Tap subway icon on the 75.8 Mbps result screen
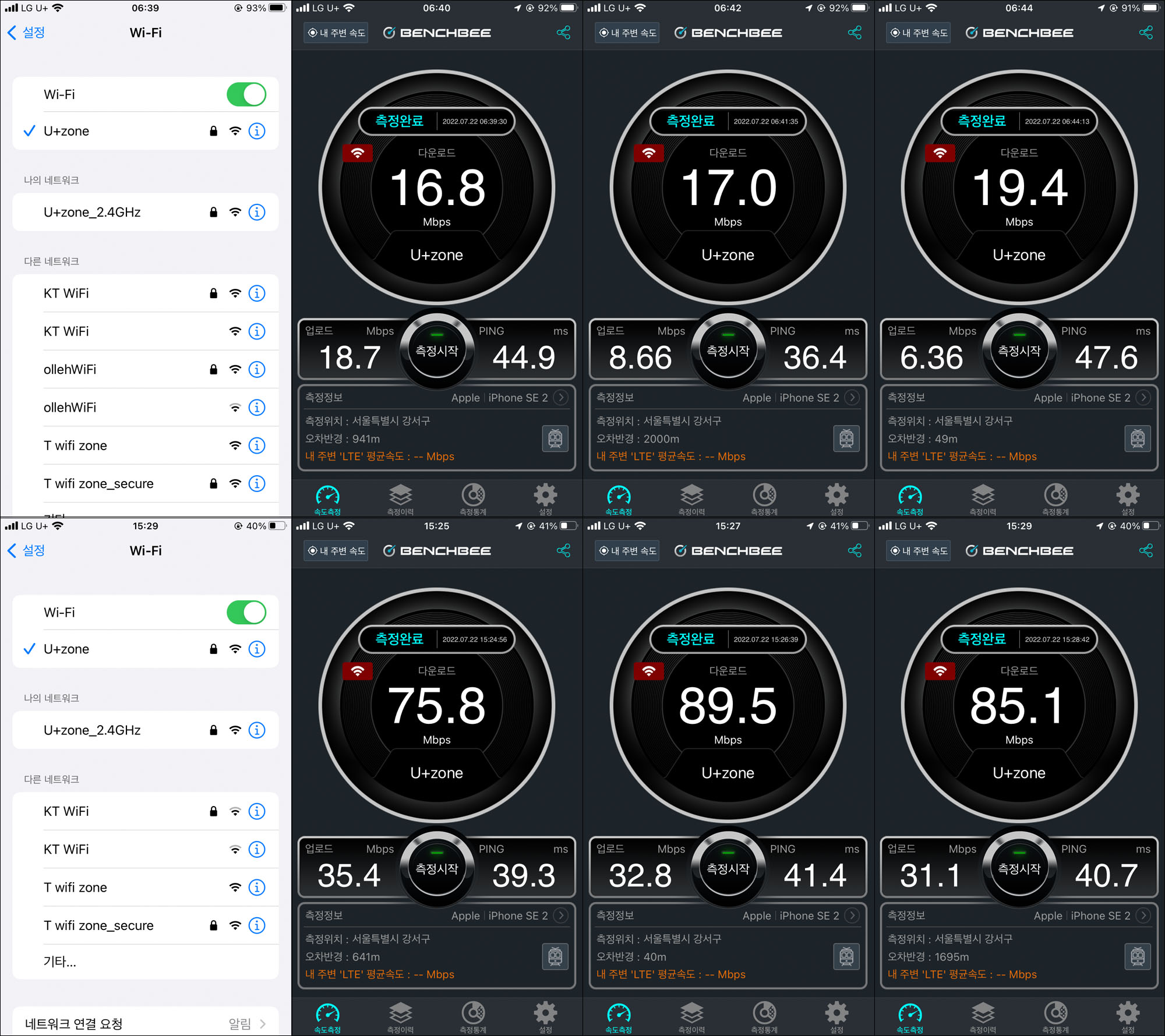Image resolution: width=1165 pixels, height=1036 pixels. tap(555, 956)
